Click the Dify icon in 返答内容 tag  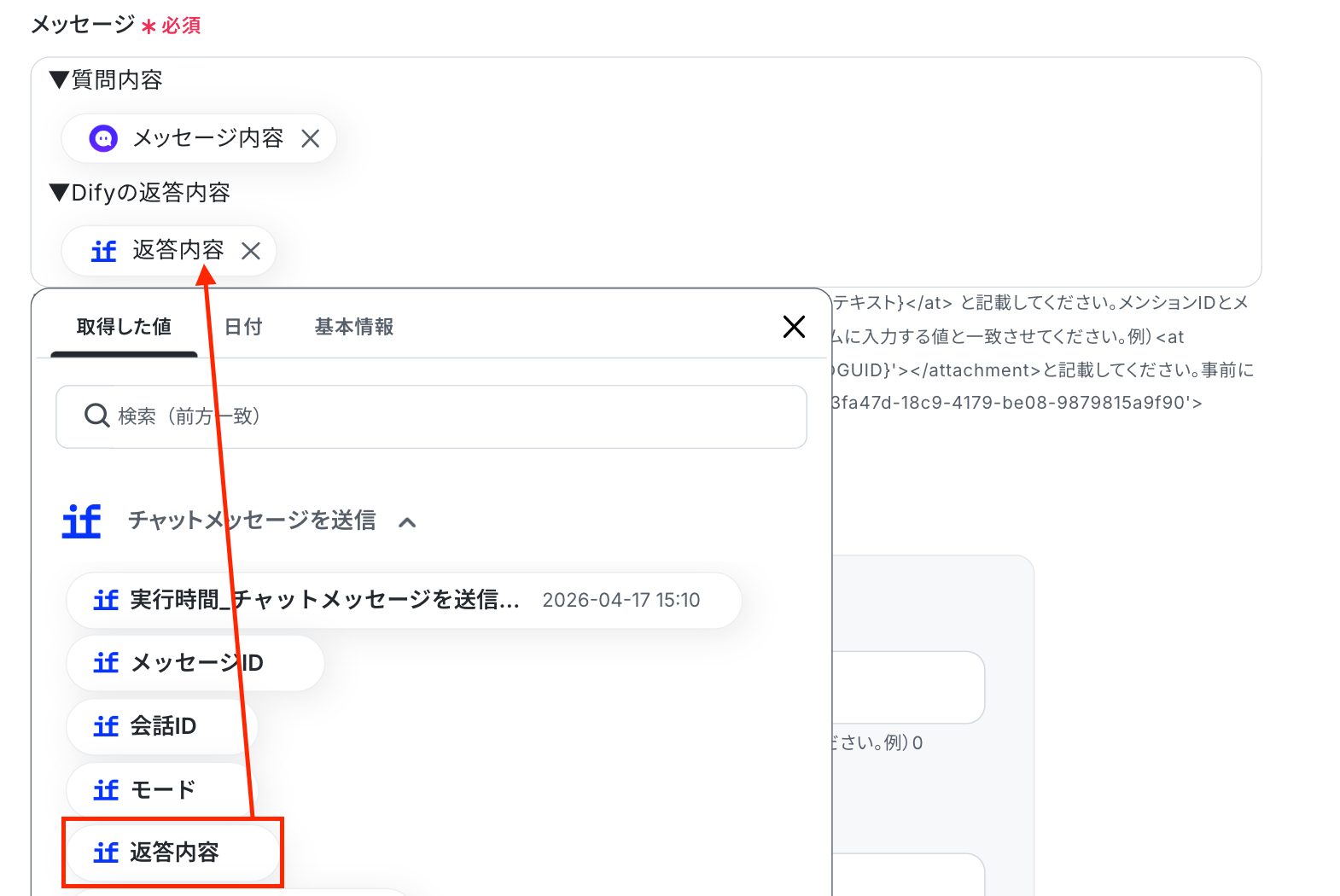(103, 251)
